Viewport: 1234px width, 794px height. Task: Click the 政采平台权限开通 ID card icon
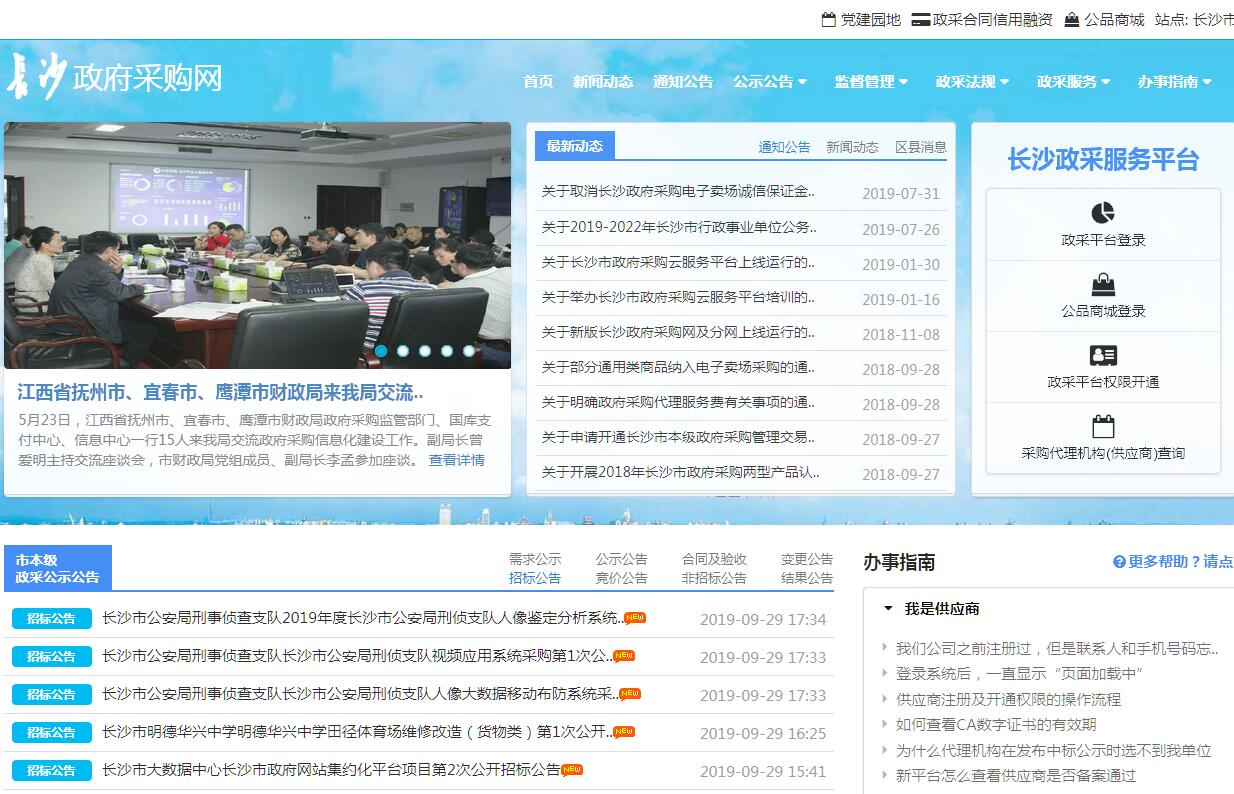(1103, 356)
